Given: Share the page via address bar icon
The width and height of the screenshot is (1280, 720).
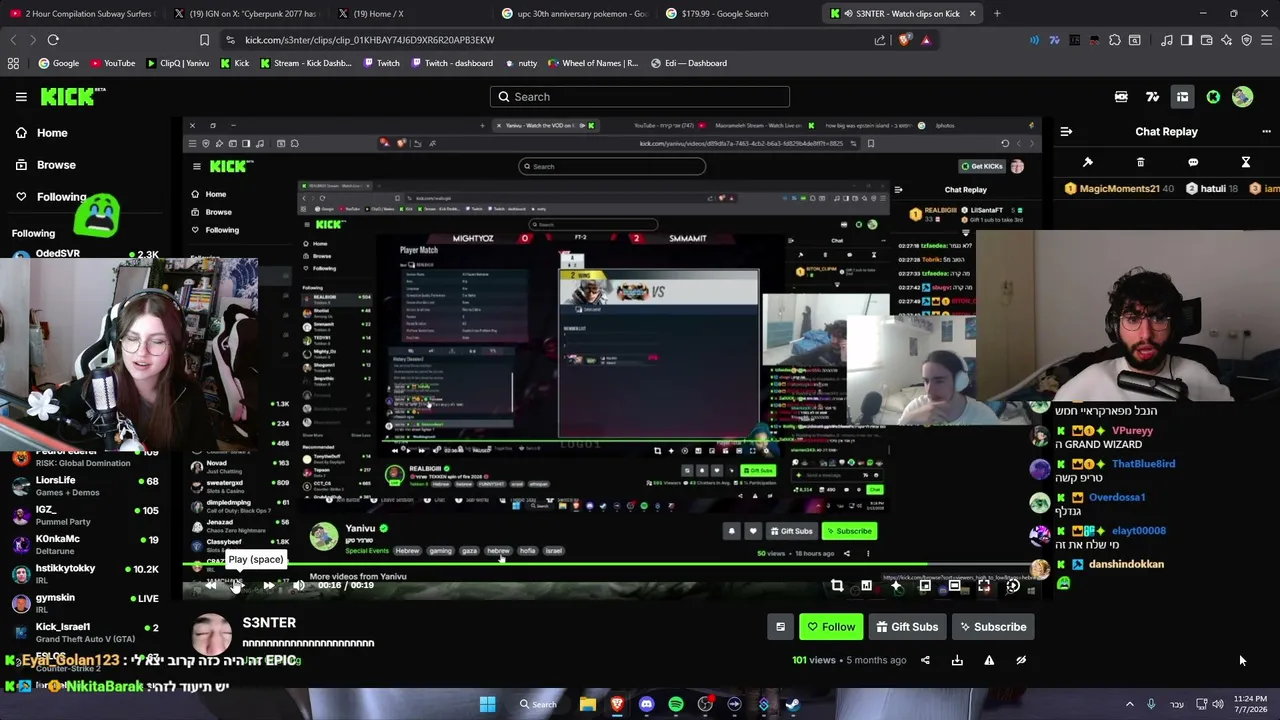Looking at the screenshot, I should pyautogui.click(x=880, y=40).
